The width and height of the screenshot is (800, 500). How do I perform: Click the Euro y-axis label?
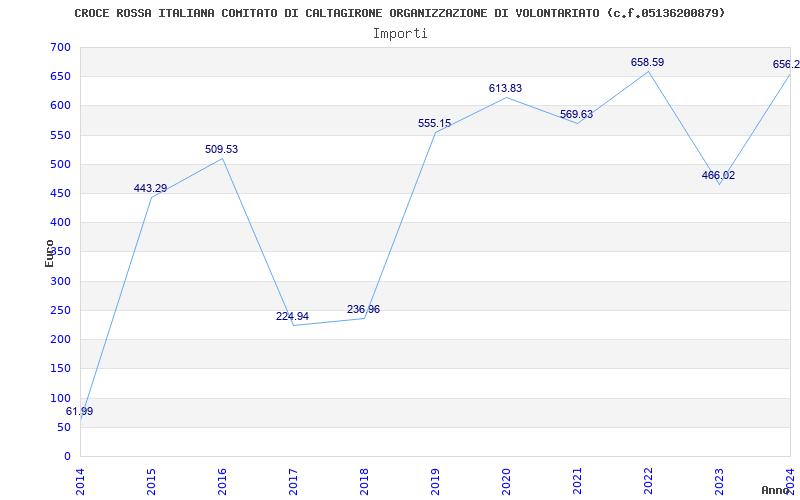pyautogui.click(x=49, y=253)
